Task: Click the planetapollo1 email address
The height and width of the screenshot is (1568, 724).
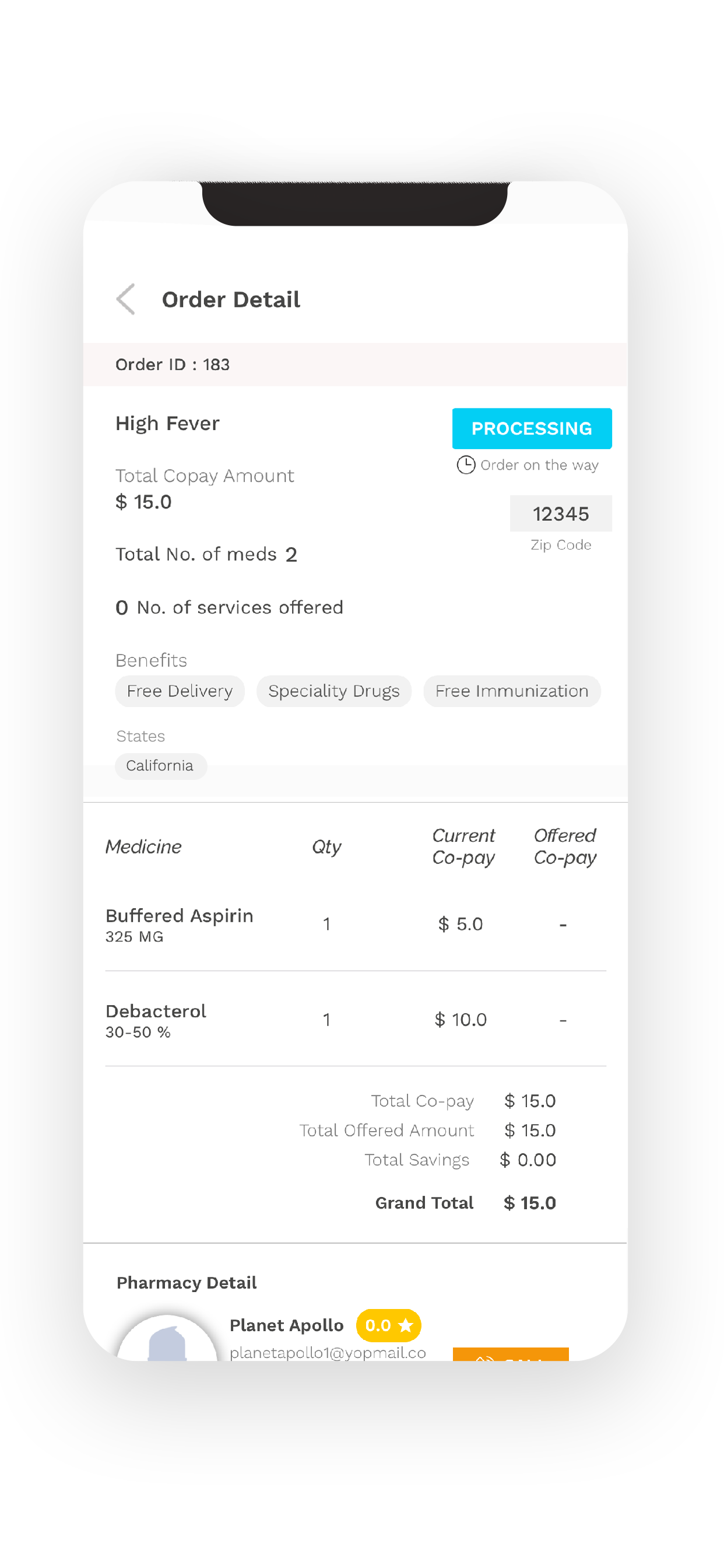Action: click(x=328, y=1352)
